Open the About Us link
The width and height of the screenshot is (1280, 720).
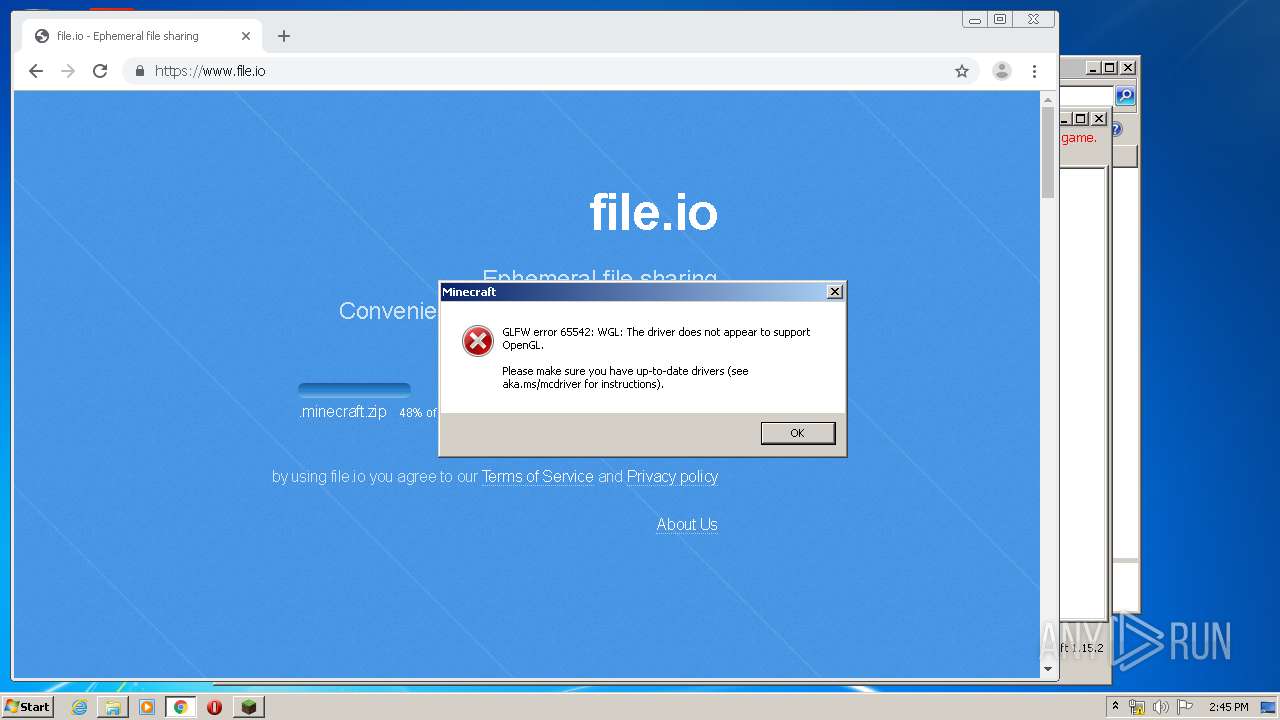[x=687, y=524]
